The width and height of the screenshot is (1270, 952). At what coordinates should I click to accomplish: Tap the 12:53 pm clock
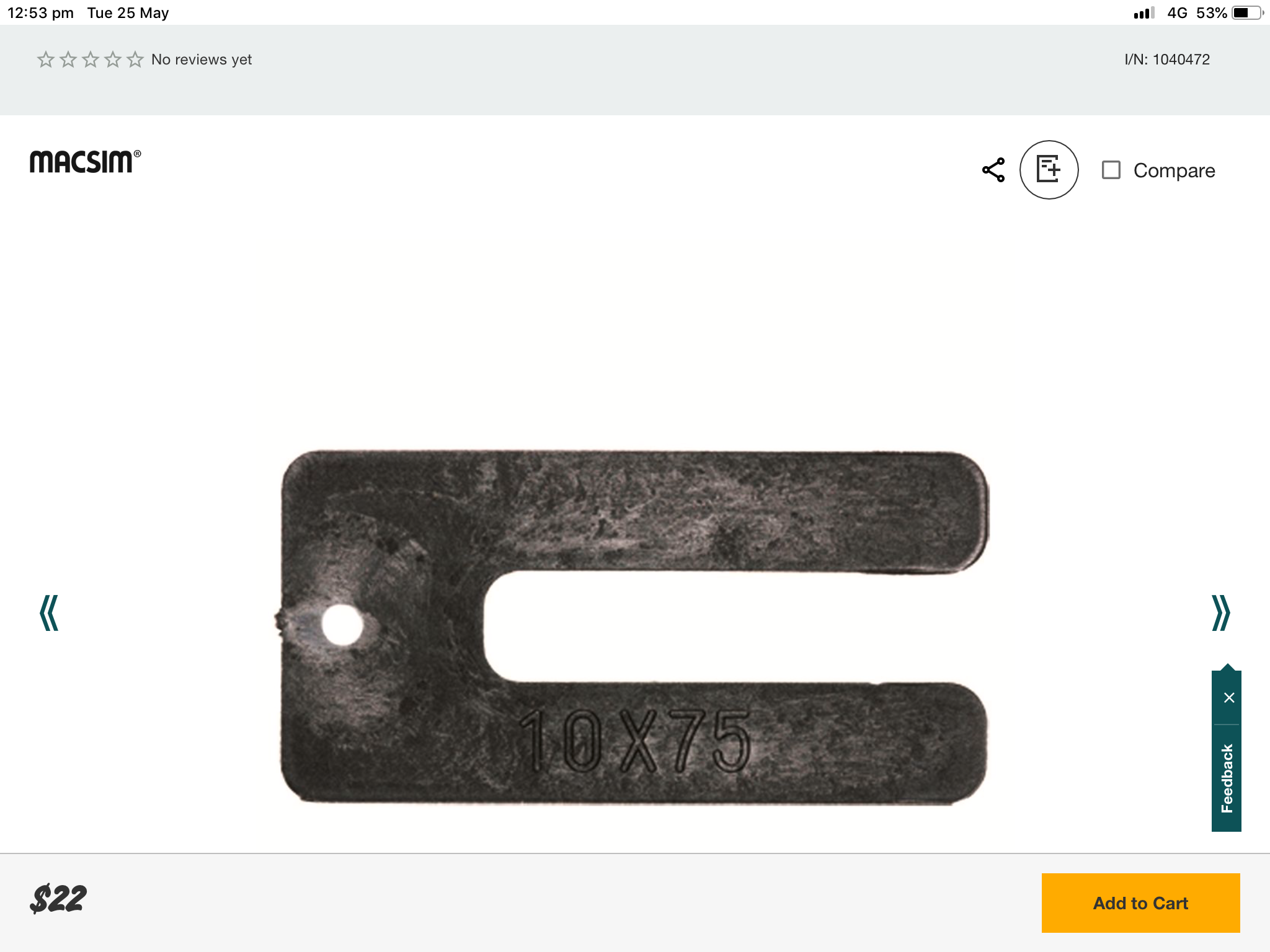coord(40,13)
